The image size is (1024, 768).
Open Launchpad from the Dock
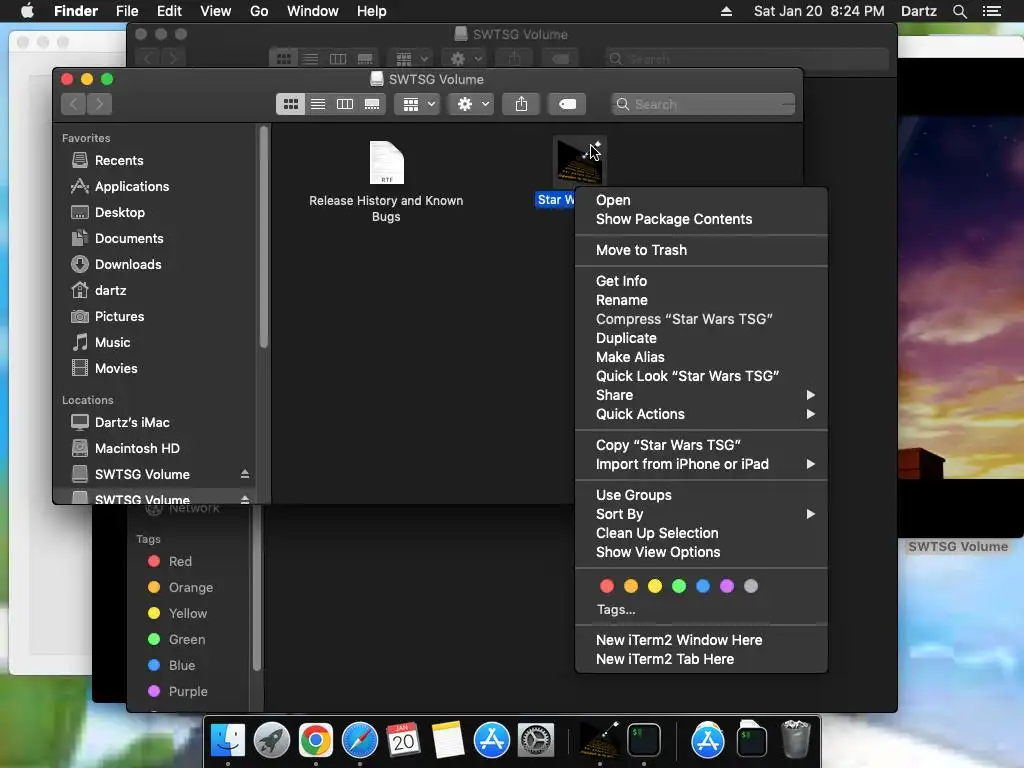(272, 740)
